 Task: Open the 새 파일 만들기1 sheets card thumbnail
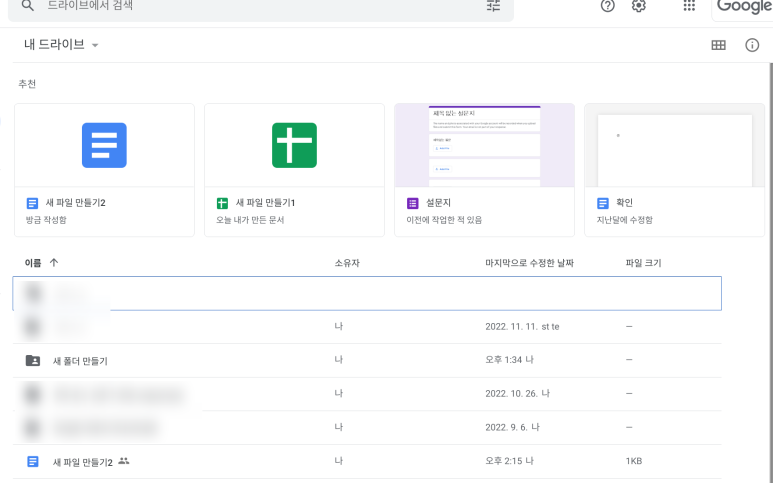click(x=294, y=145)
